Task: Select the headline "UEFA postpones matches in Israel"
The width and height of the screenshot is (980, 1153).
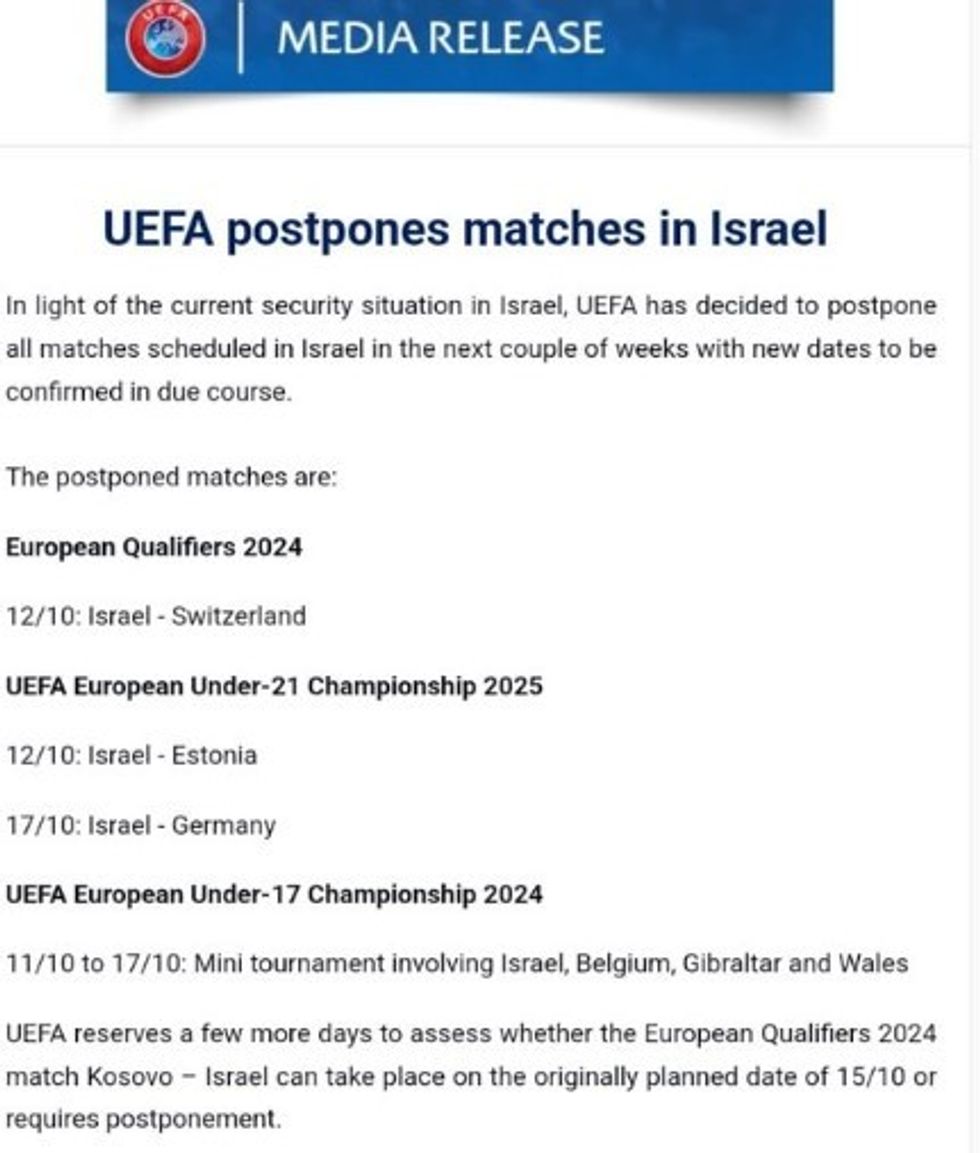Action: pyautogui.click(x=465, y=229)
